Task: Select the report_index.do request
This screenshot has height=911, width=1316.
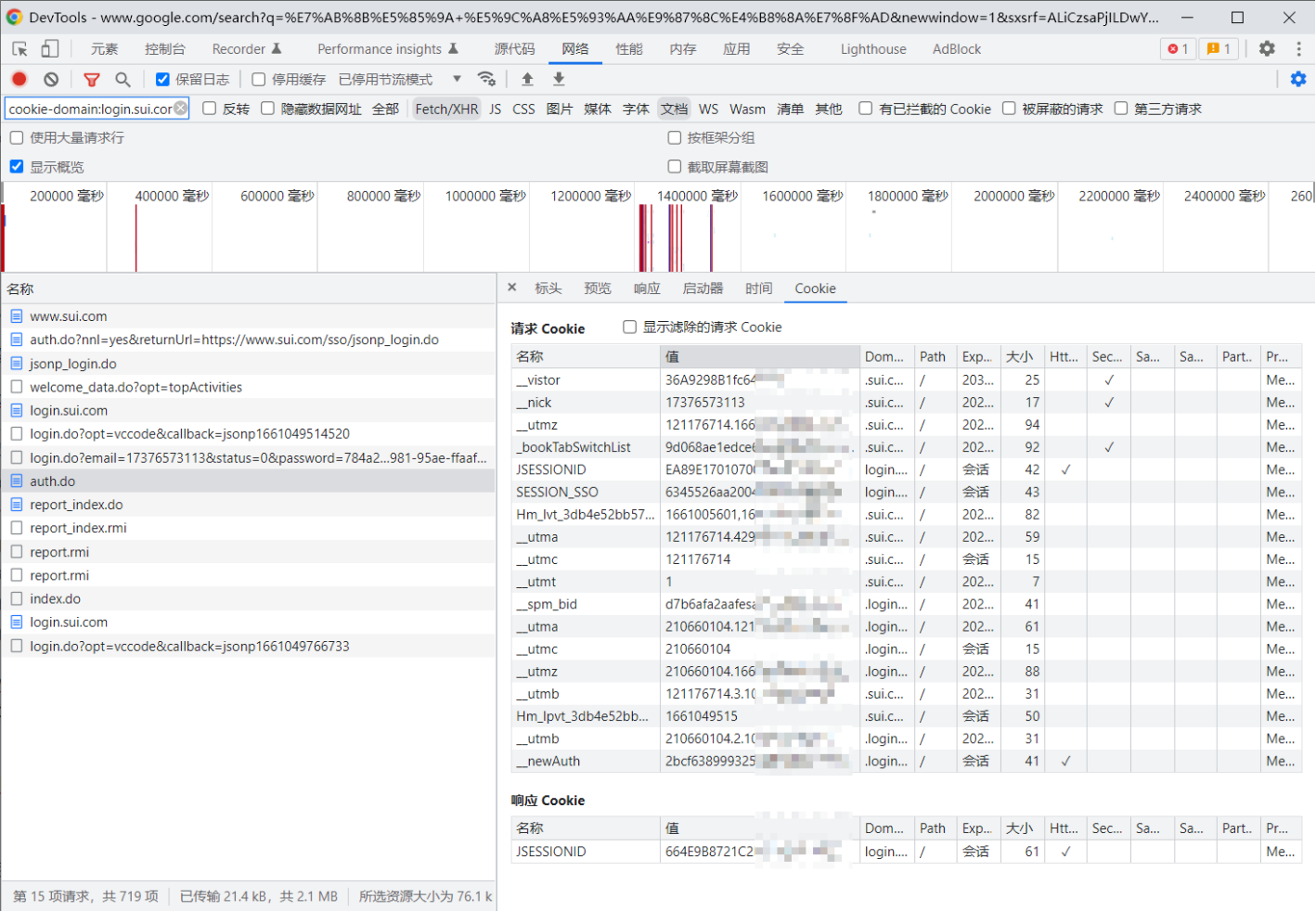Action: tap(76, 505)
